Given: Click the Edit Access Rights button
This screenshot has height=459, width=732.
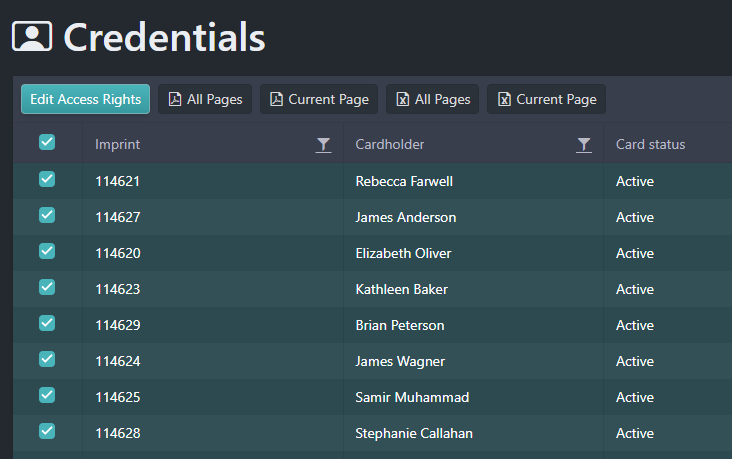Looking at the screenshot, I should point(85,99).
